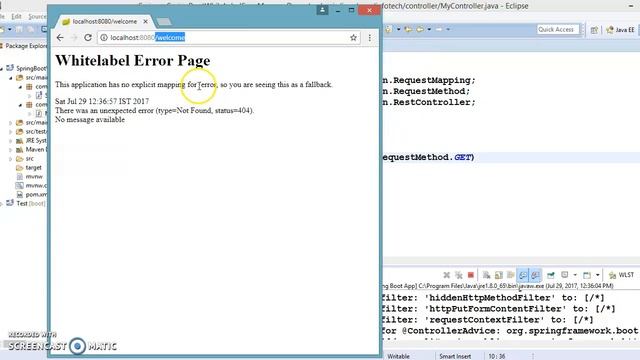Click Open Console icon in Eclipse
This screenshot has width=640, height=360.
pos(587,275)
